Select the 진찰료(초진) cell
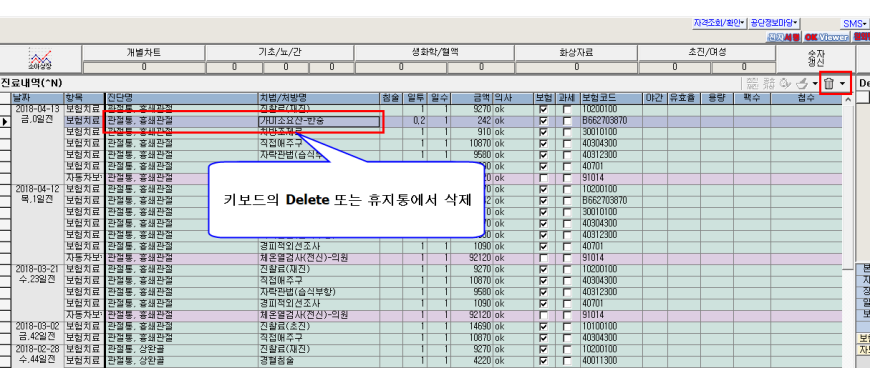Screen dimensions: 870x368 click(x=319, y=327)
